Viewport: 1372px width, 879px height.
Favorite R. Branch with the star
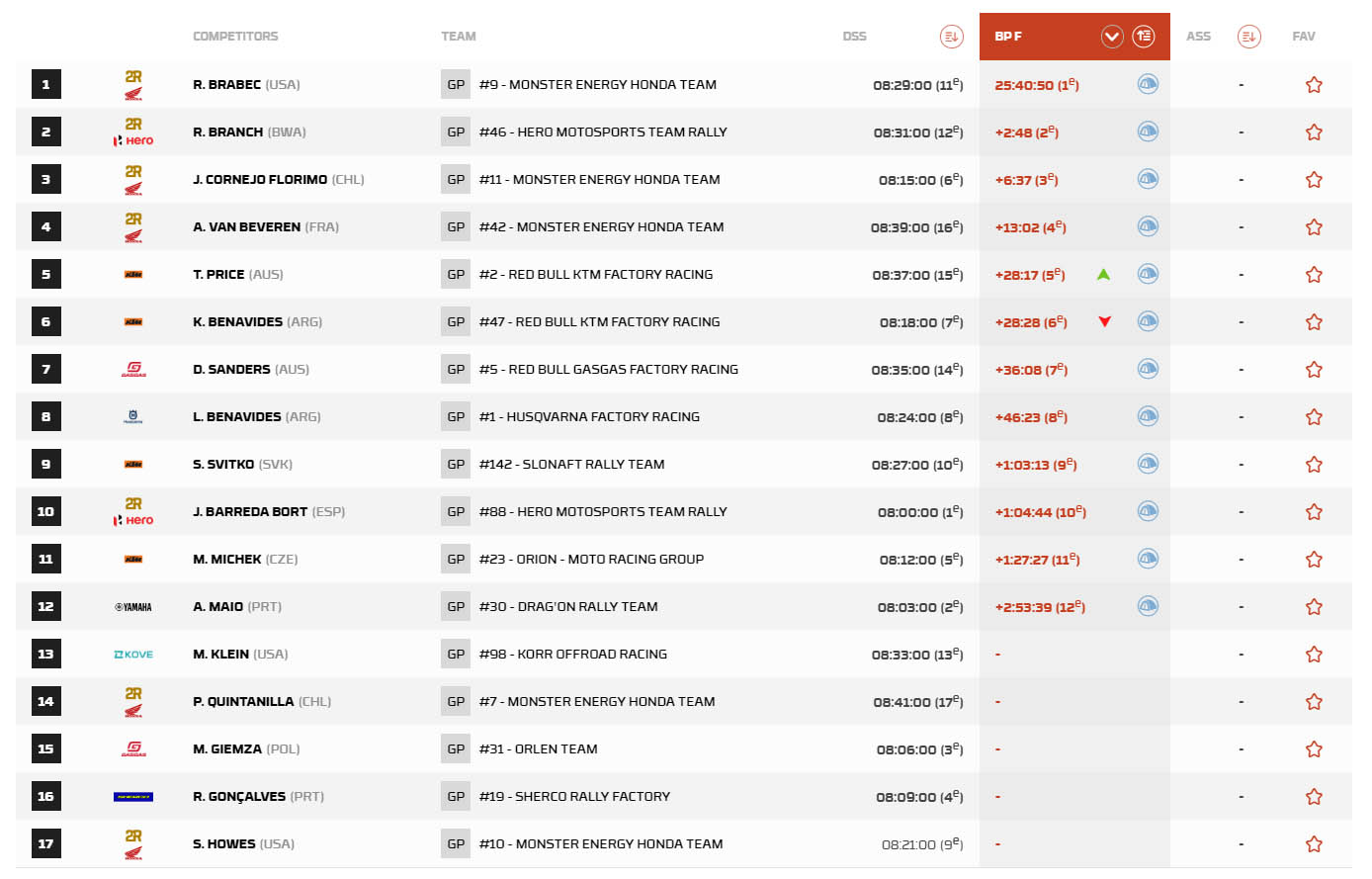click(1314, 132)
